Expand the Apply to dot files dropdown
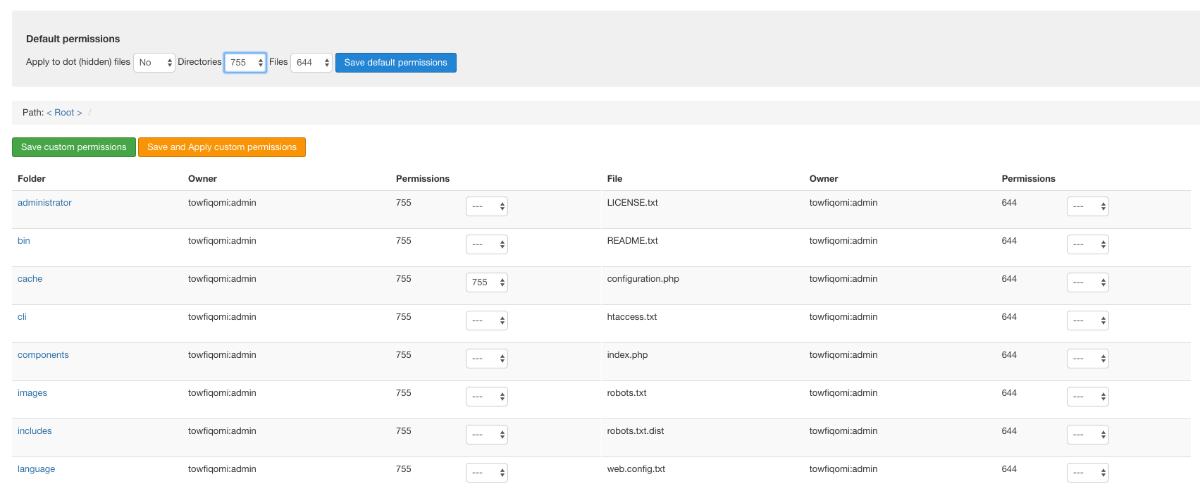Image resolution: width=1200 pixels, height=491 pixels. [154, 63]
